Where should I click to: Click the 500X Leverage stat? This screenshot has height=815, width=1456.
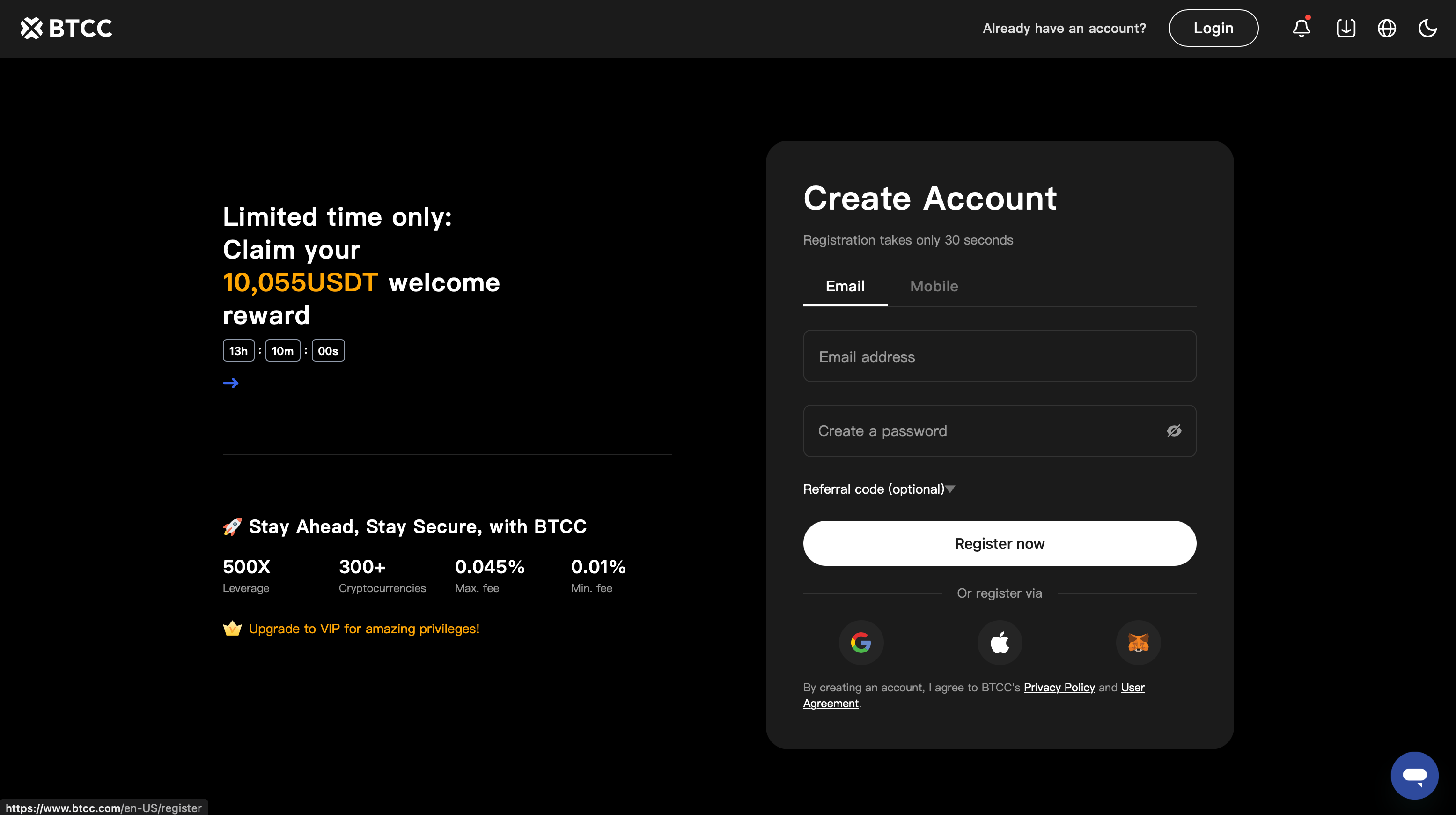247,575
